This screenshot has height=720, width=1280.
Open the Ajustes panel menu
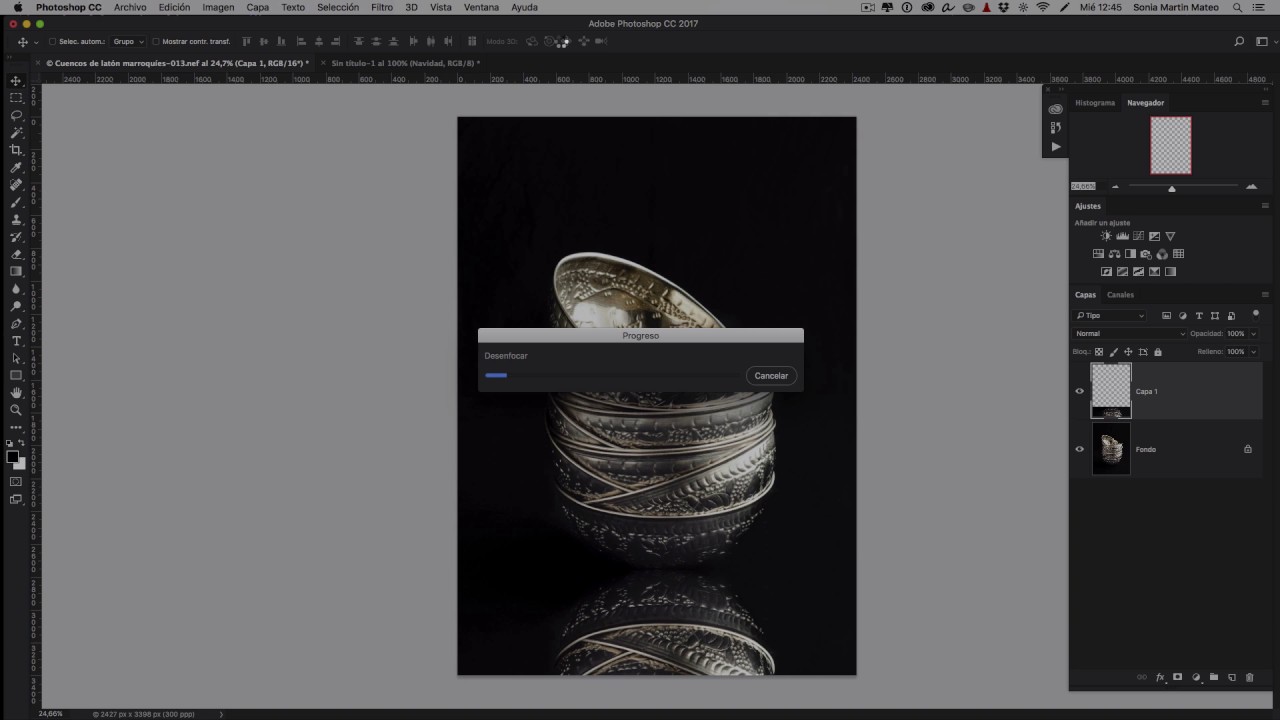pos(1264,206)
